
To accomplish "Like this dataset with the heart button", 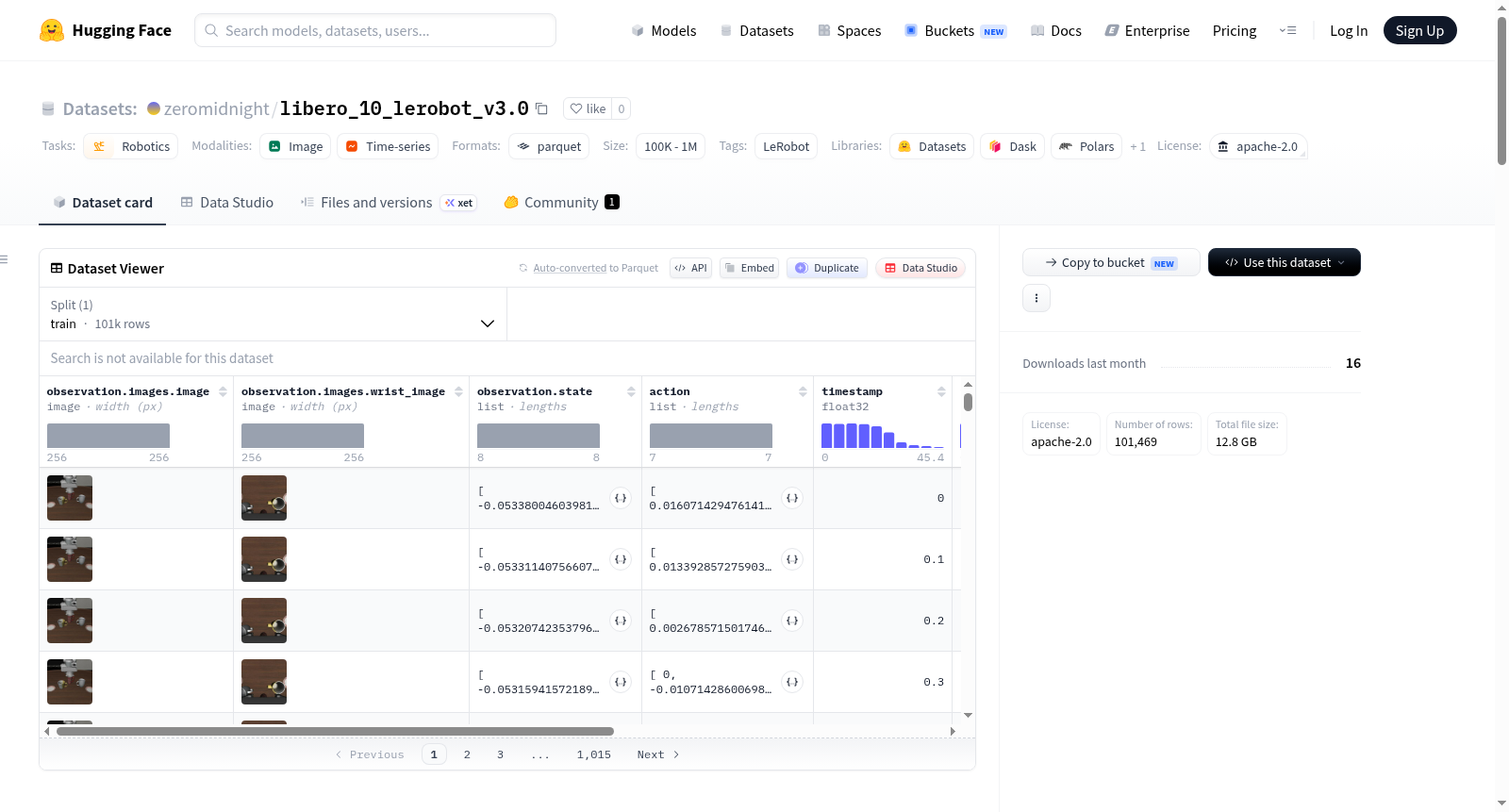I will 588,108.
